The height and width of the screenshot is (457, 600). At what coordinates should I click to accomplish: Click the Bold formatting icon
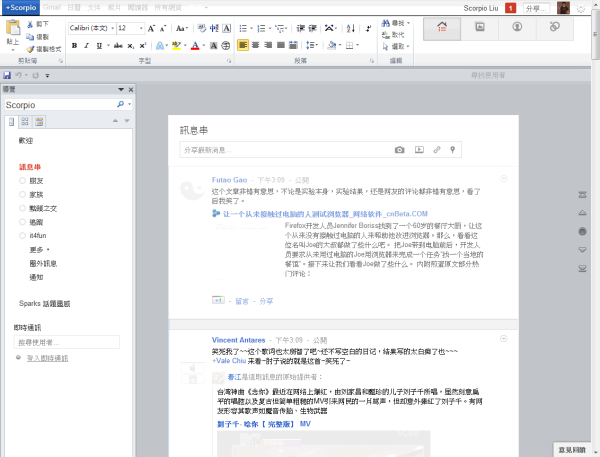point(74,45)
